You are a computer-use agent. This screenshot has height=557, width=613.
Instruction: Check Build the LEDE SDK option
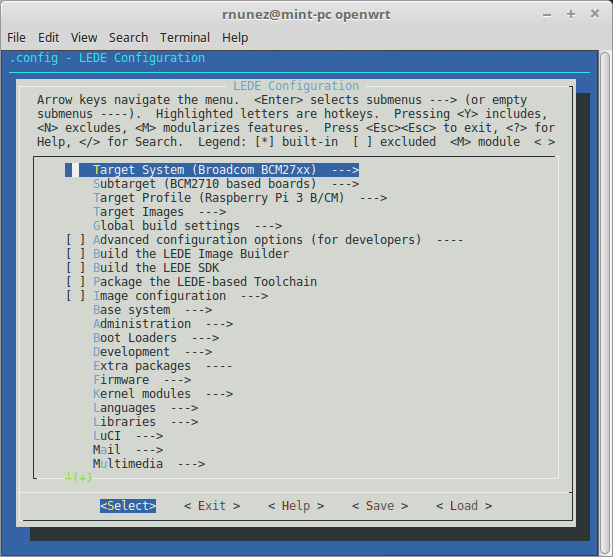(76, 268)
